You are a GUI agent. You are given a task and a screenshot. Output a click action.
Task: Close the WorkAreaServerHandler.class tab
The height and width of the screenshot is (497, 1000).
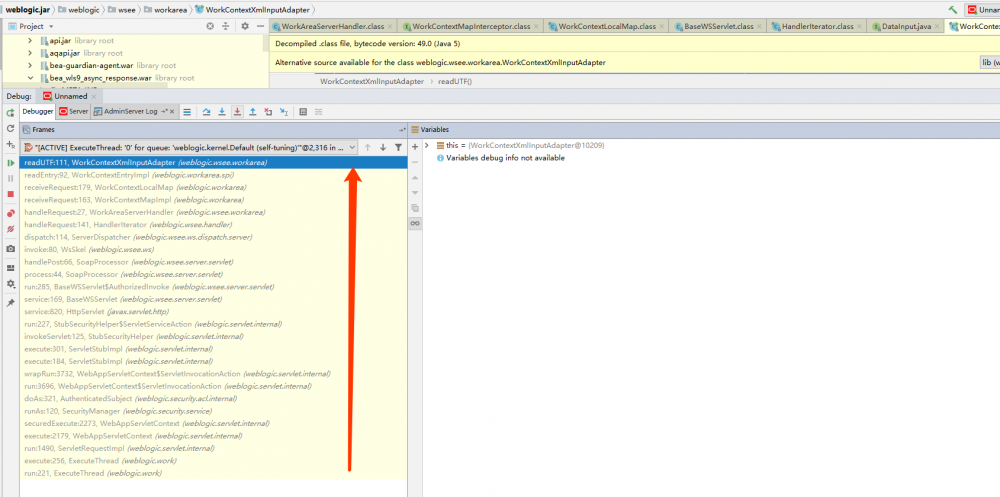(390, 27)
